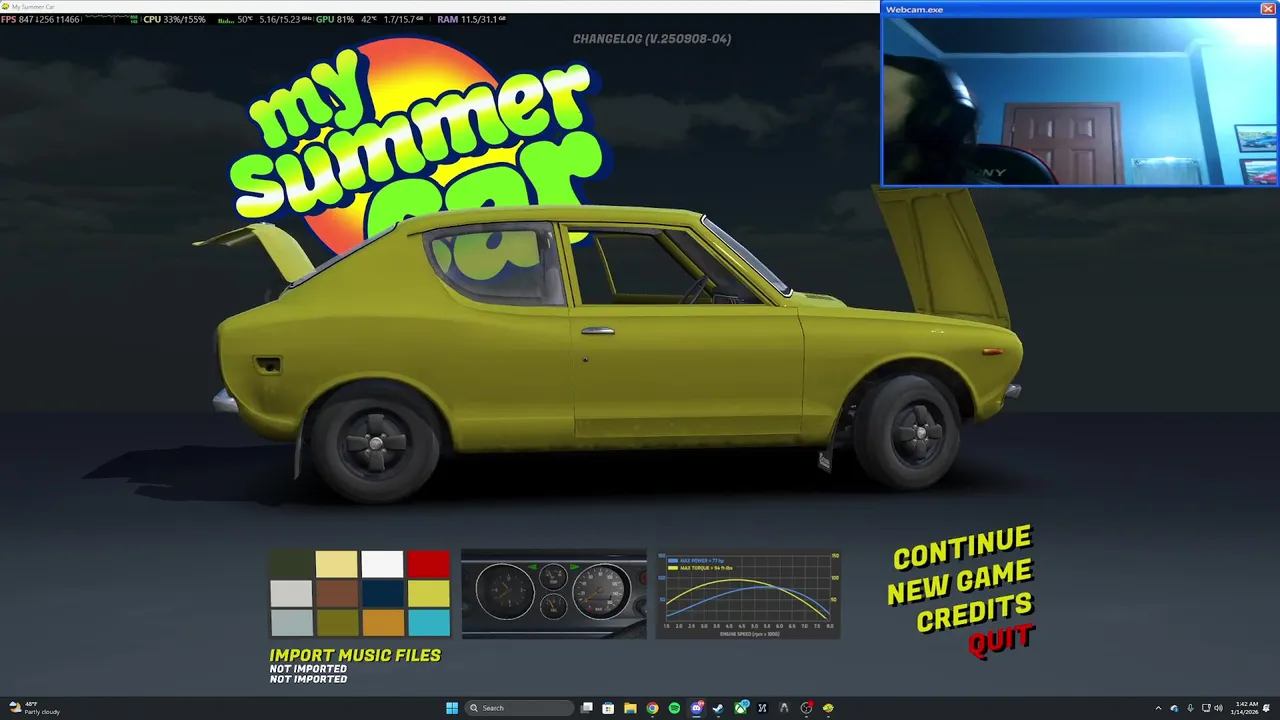Open the engine power torque graph
The image size is (1280, 720).
click(x=748, y=594)
